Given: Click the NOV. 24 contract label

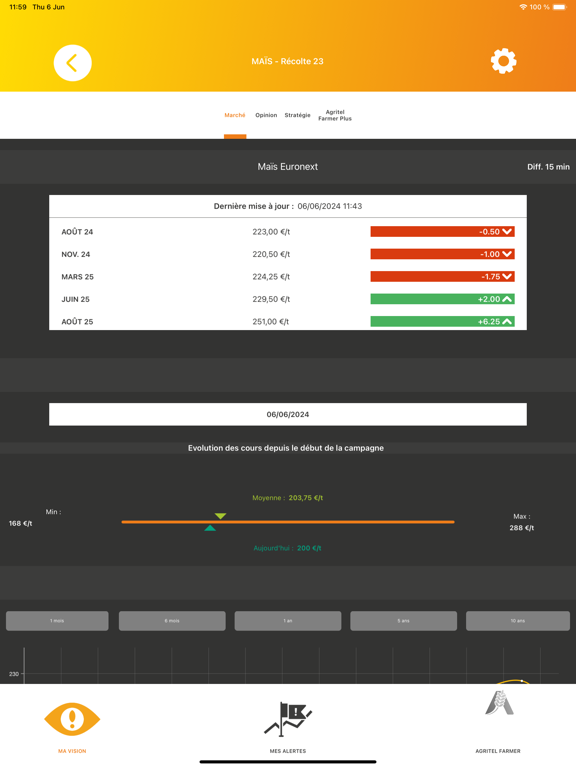Looking at the screenshot, I should click(75, 254).
